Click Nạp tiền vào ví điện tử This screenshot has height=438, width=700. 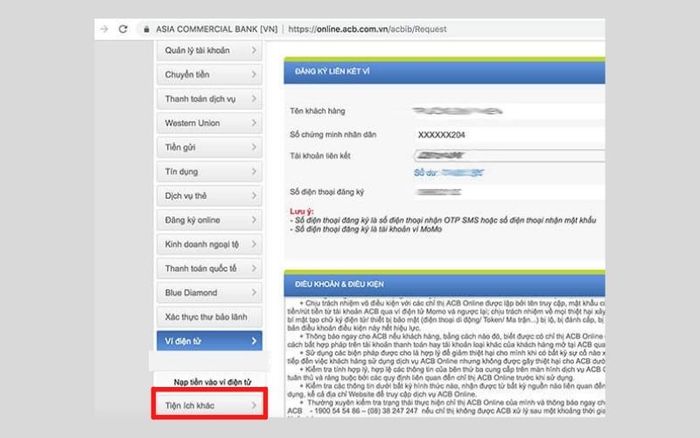click(212, 382)
